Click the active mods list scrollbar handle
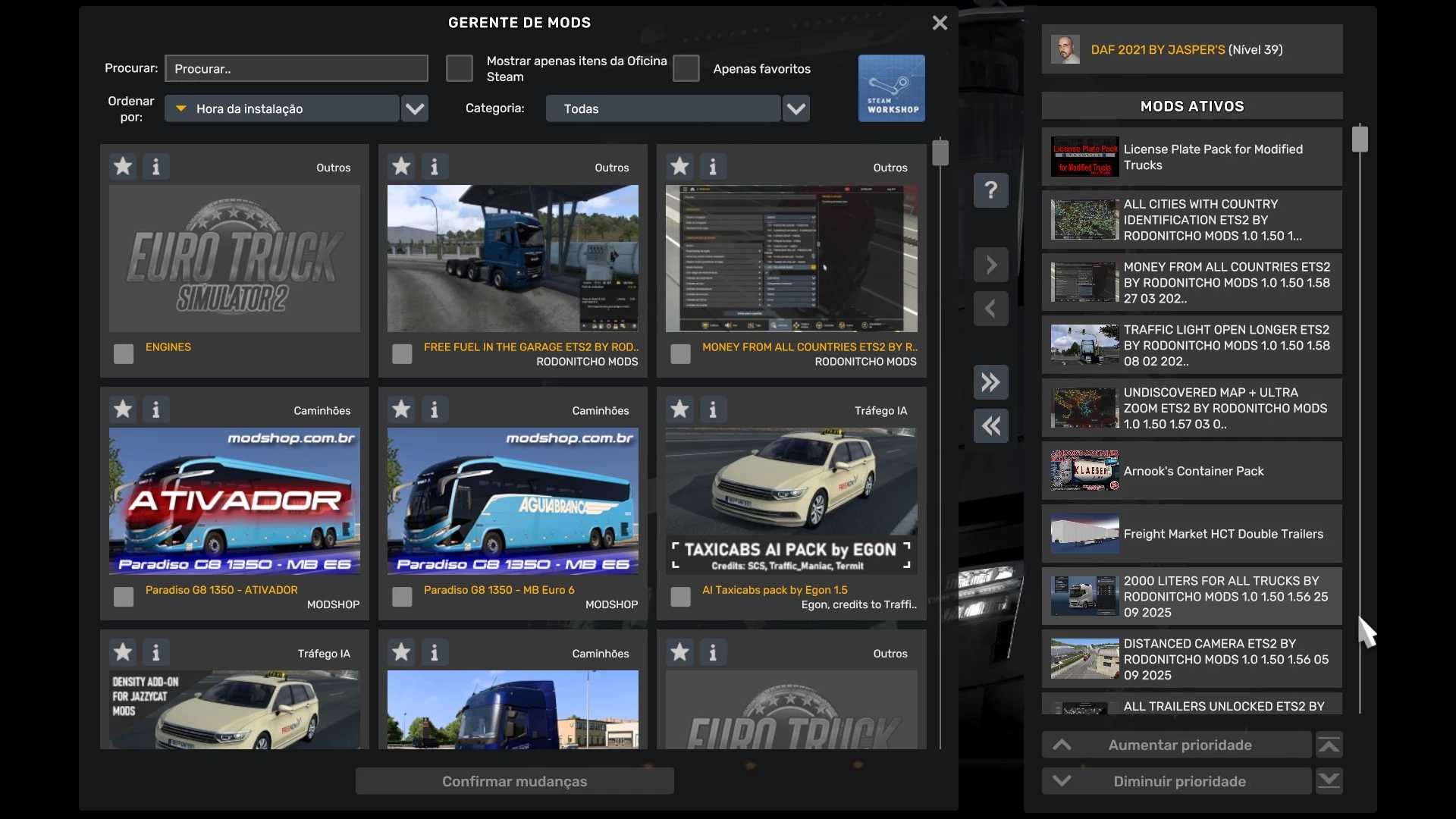This screenshot has width=1456, height=819. click(1360, 140)
